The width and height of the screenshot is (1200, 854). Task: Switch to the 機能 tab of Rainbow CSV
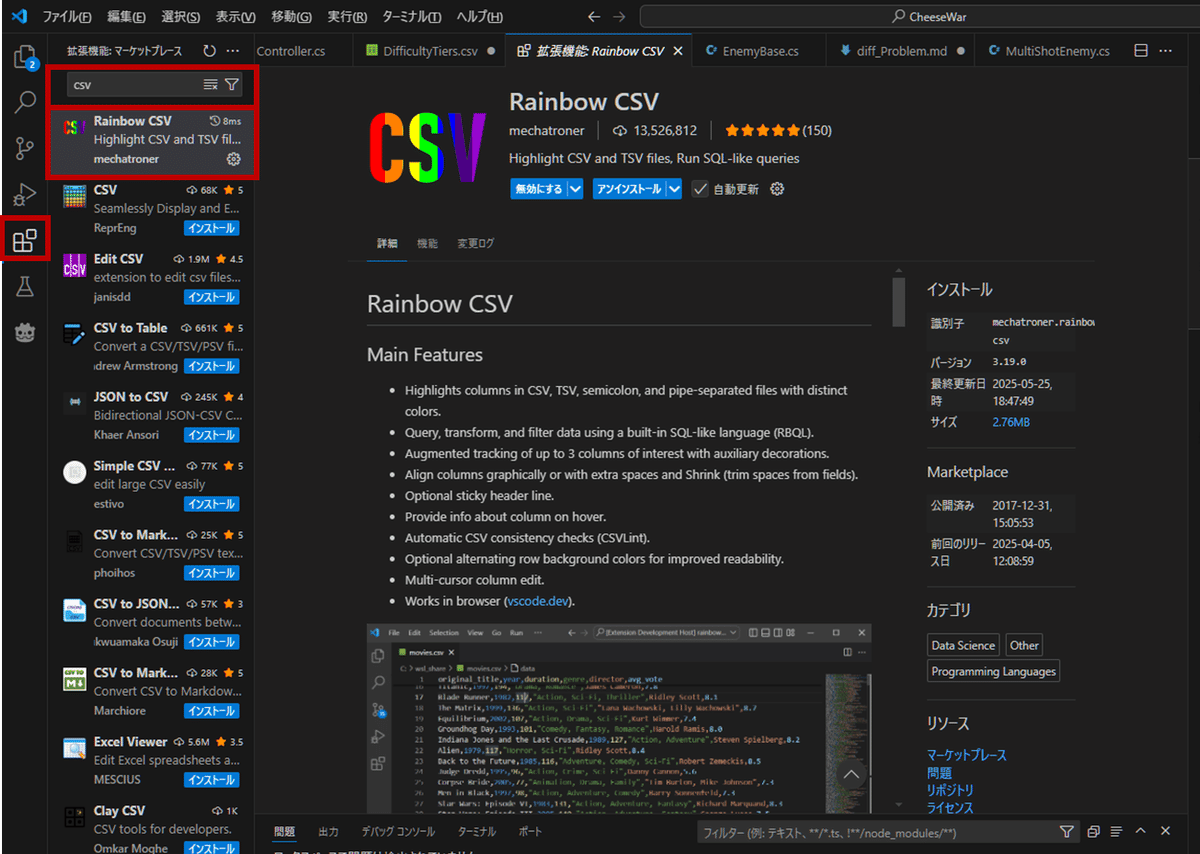click(427, 243)
